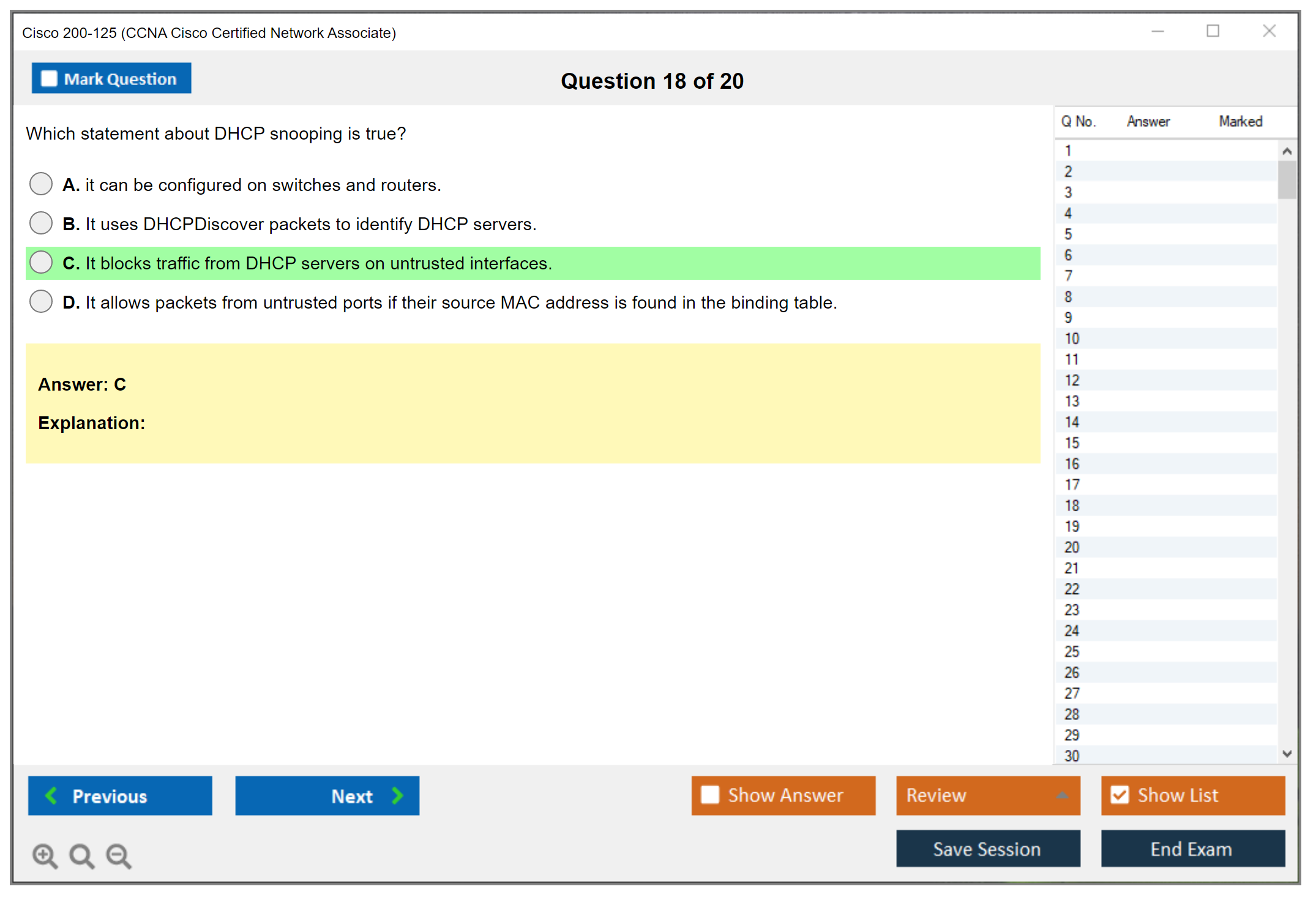Uncheck the Show List checkbox
This screenshot has width=1316, height=900.
tap(1120, 795)
